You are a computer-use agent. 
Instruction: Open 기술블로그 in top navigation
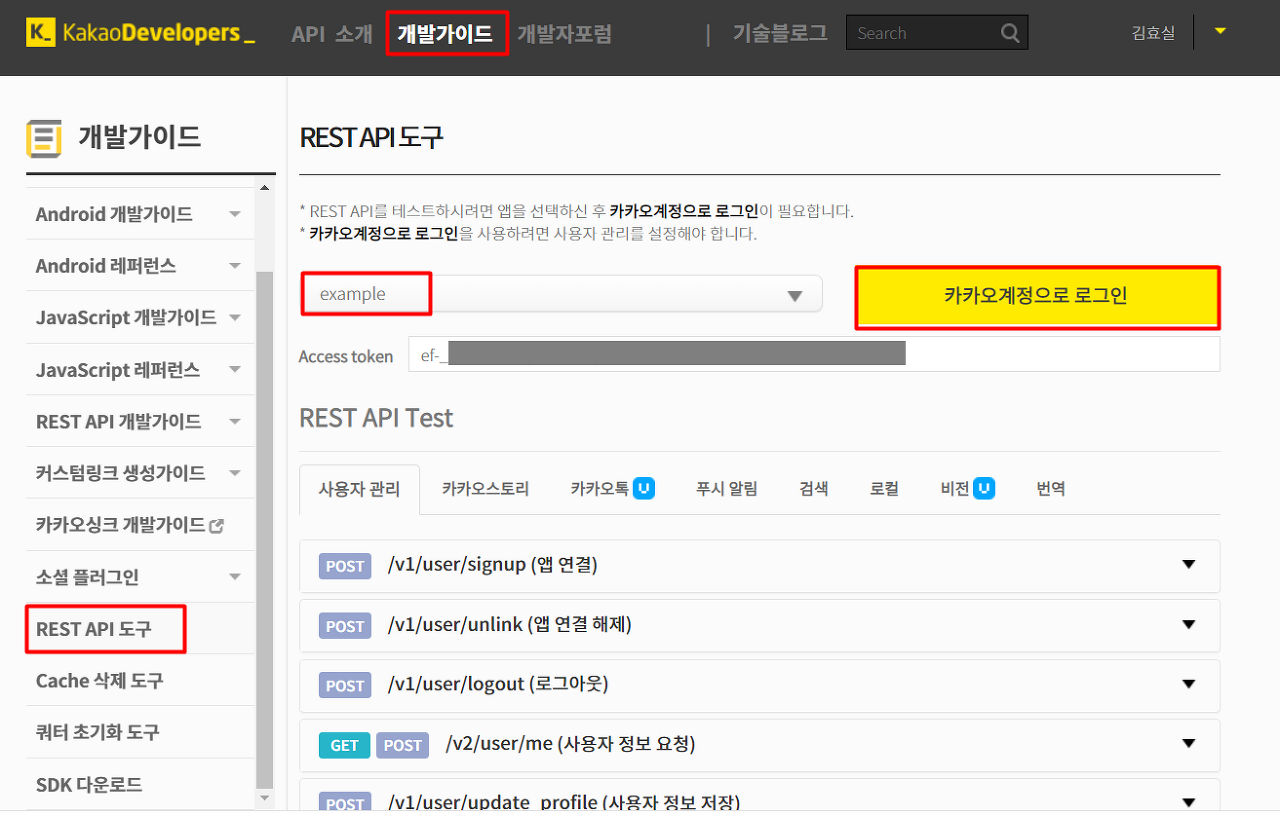780,33
